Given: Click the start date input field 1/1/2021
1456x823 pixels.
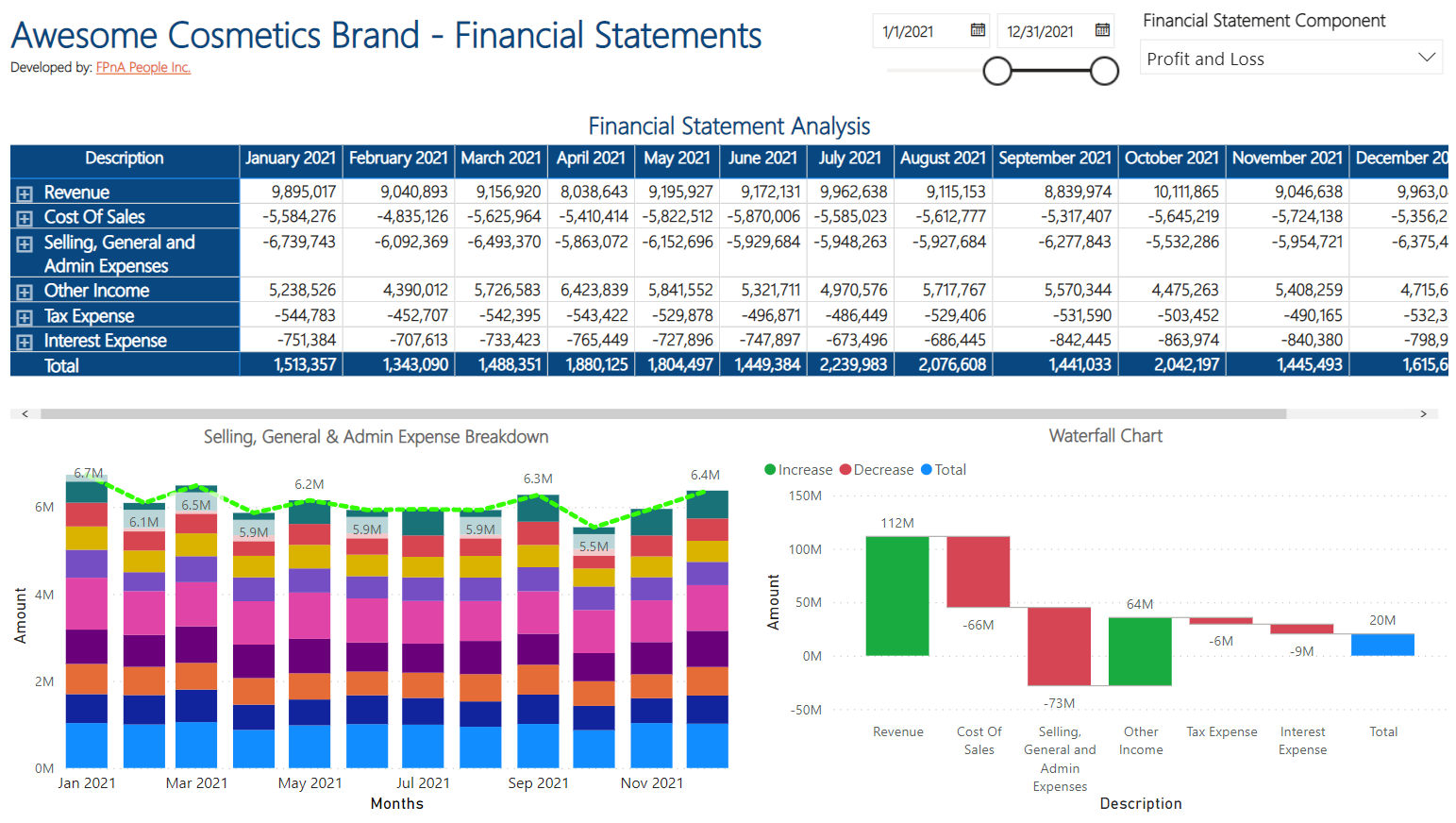Looking at the screenshot, I should tap(920, 31).
